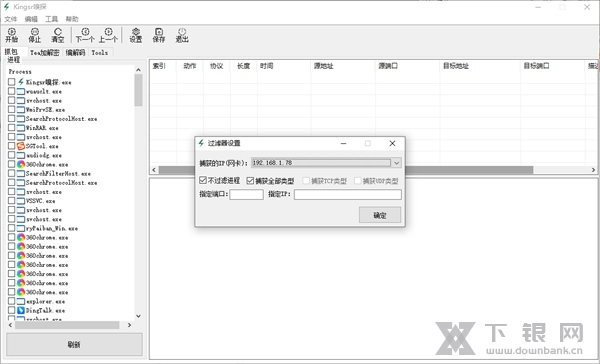
Task: Confirm filter settings with 确定 button
Action: click(380, 215)
